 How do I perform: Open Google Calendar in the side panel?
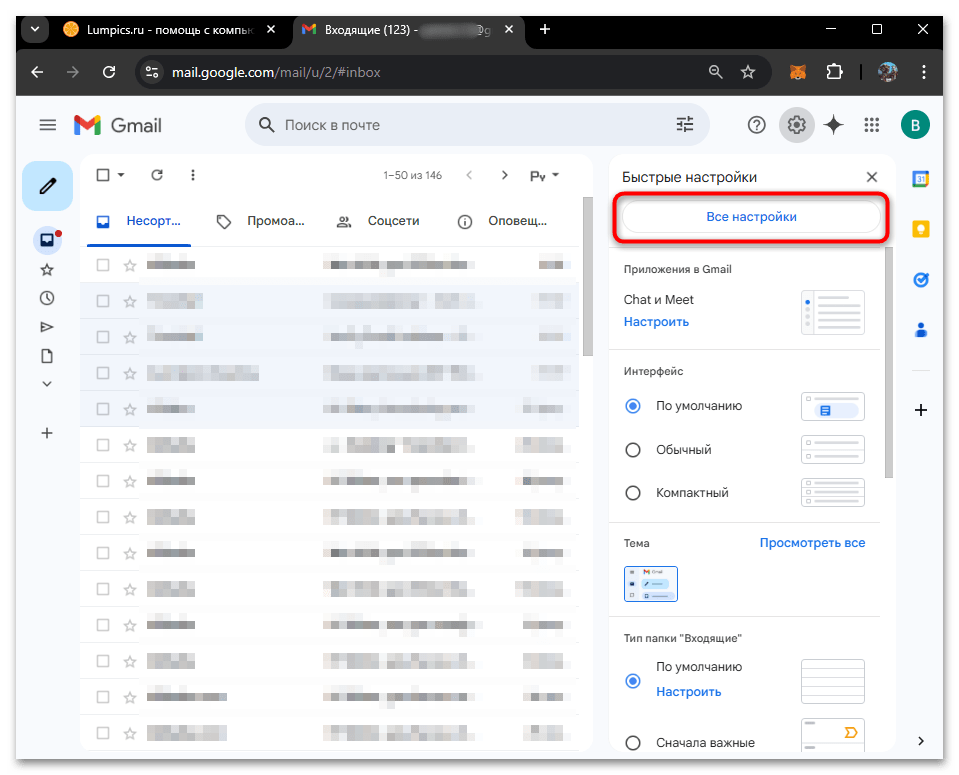pos(920,179)
